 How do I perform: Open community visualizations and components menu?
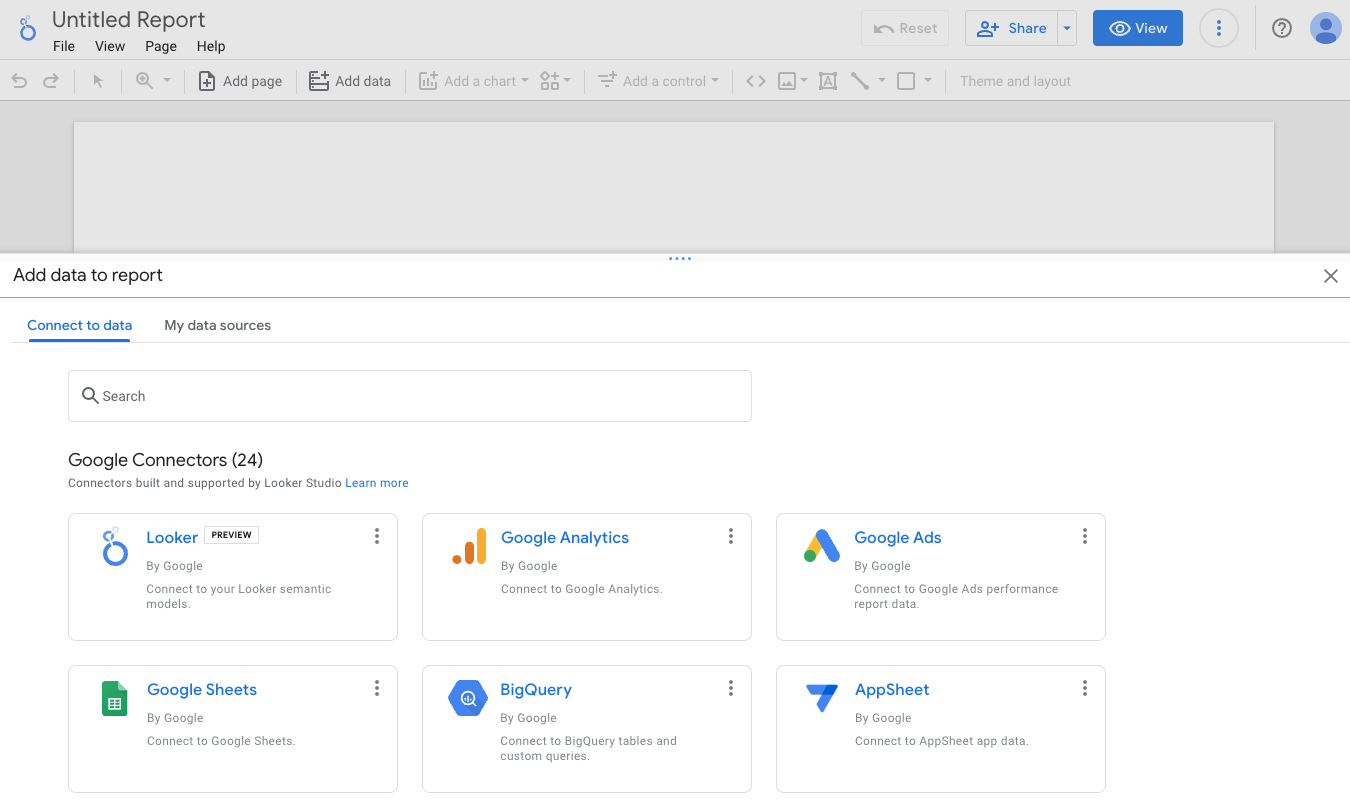coord(556,81)
